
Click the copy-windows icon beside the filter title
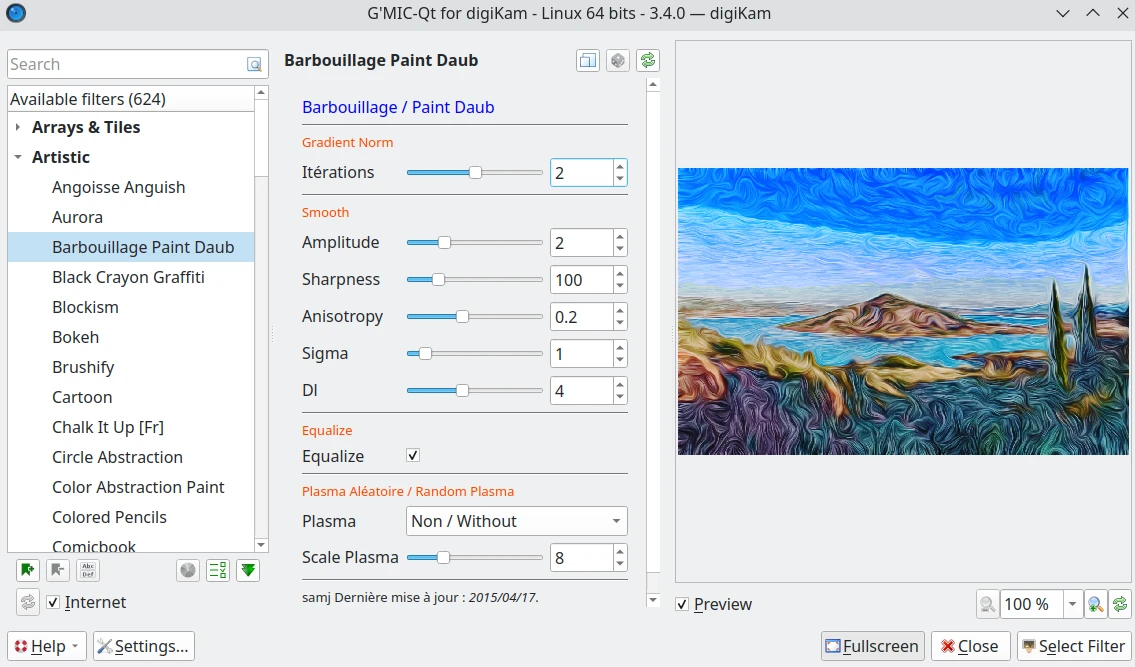tap(588, 61)
